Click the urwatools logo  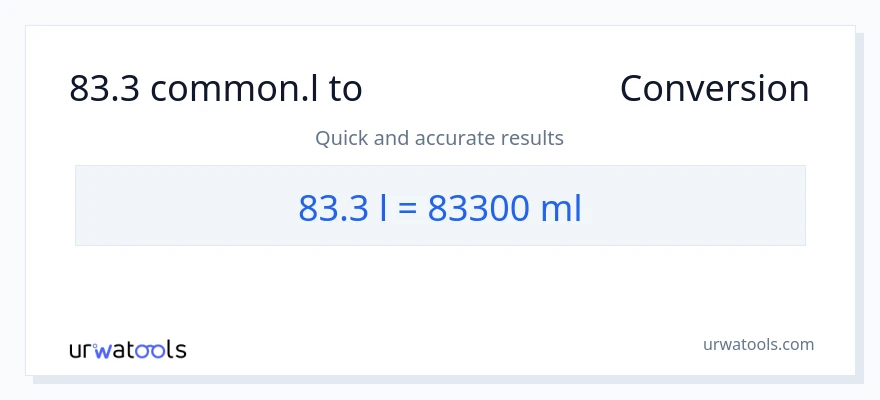click(127, 350)
